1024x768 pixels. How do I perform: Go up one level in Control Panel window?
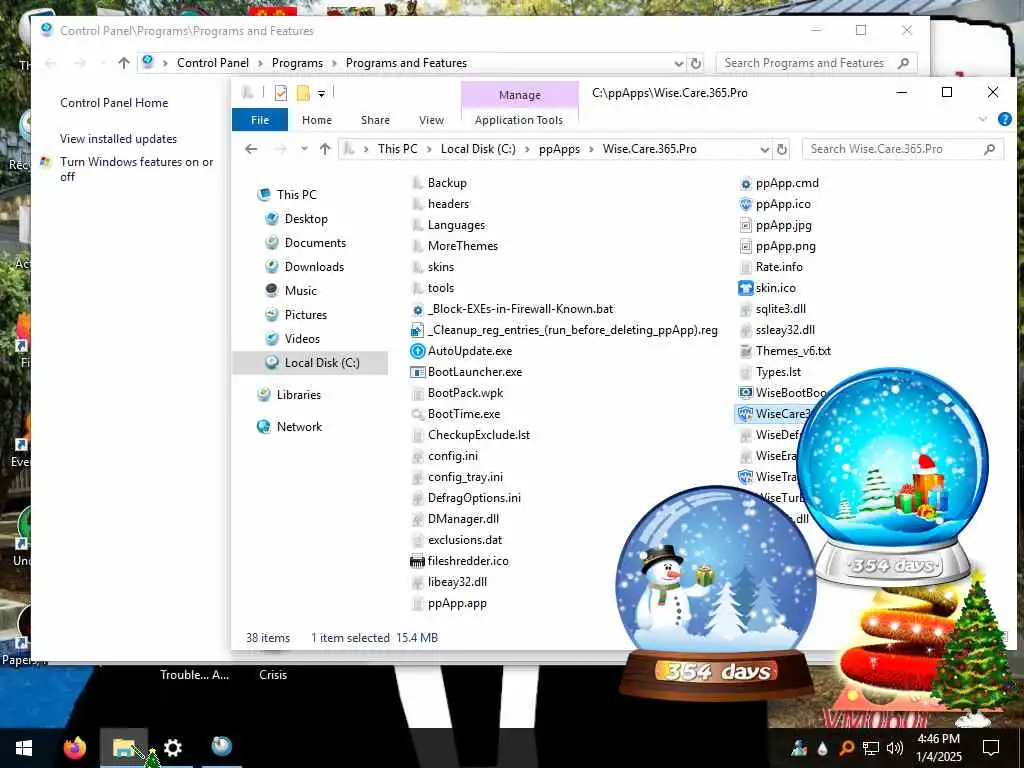[124, 63]
